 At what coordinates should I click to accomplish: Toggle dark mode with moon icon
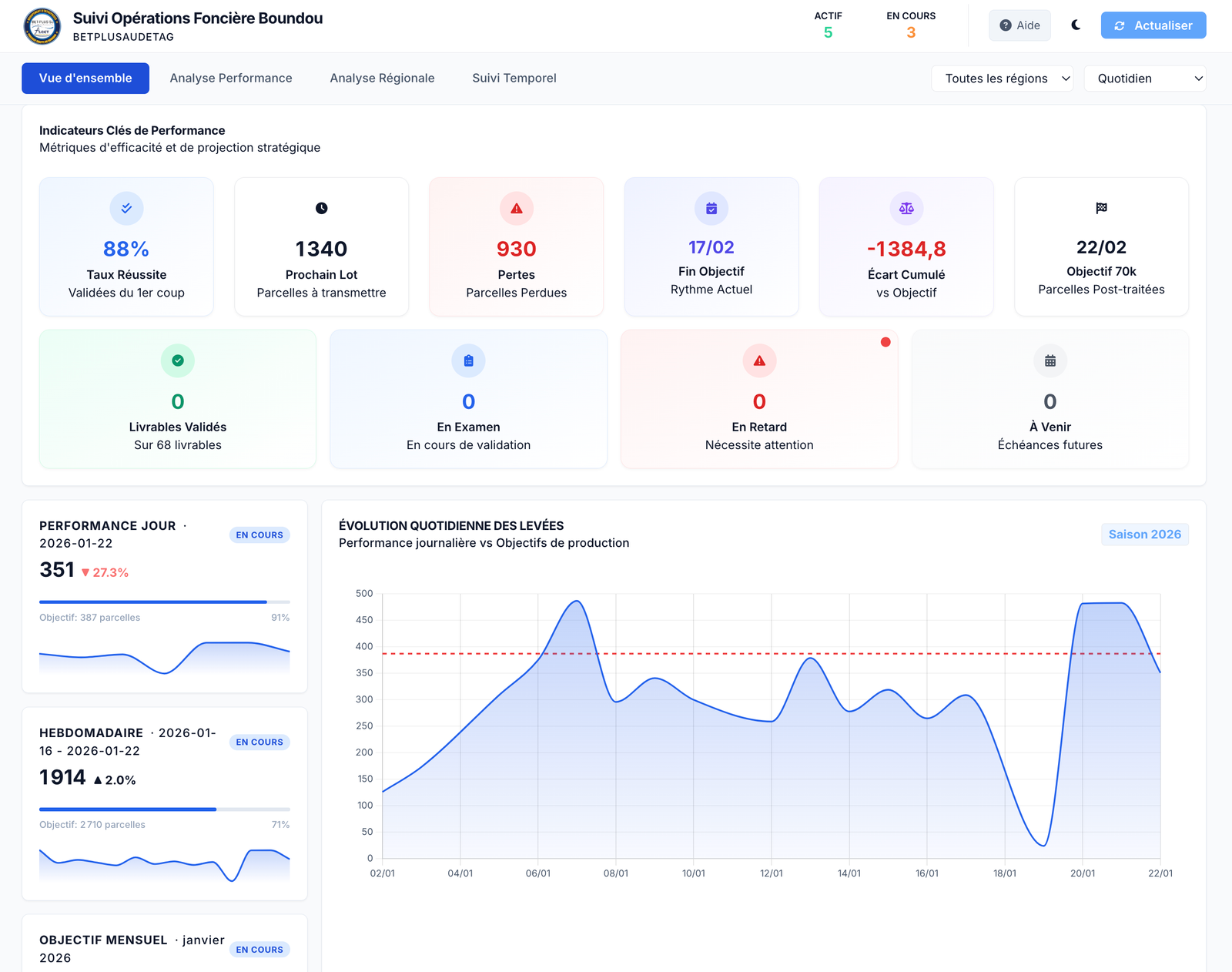click(x=1076, y=25)
